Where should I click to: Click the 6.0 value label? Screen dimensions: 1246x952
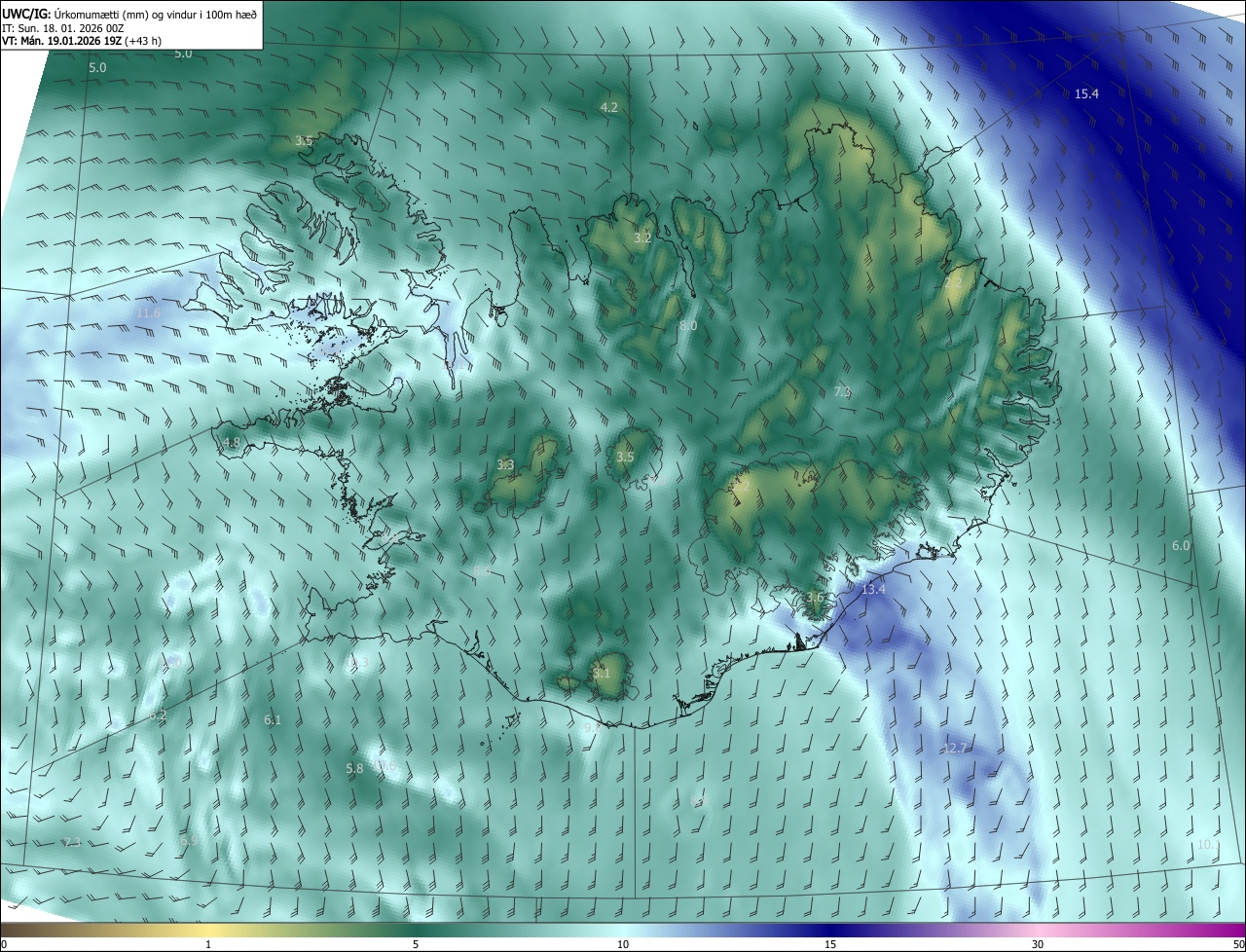1181,546
